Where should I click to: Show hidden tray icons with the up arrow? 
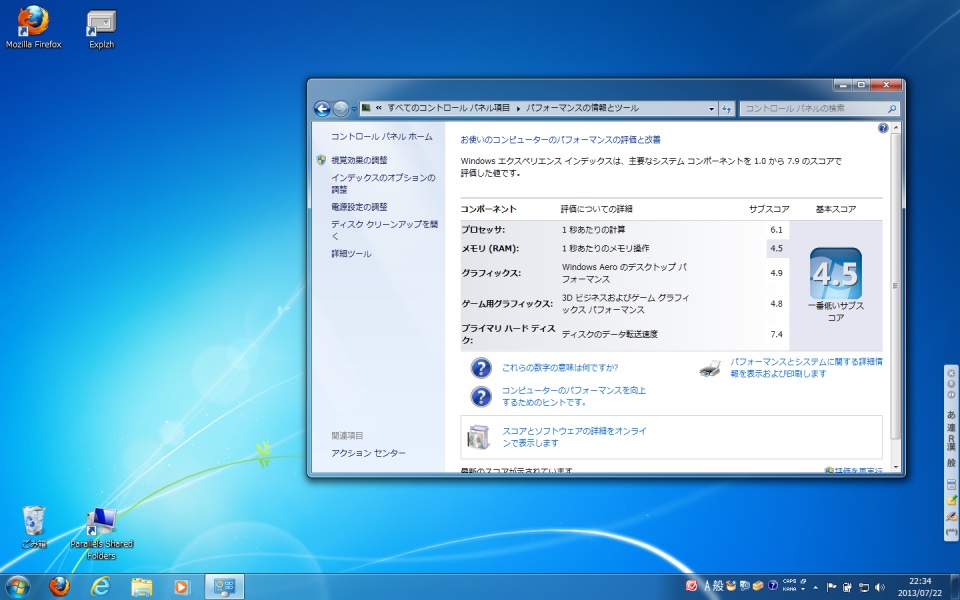click(x=816, y=587)
